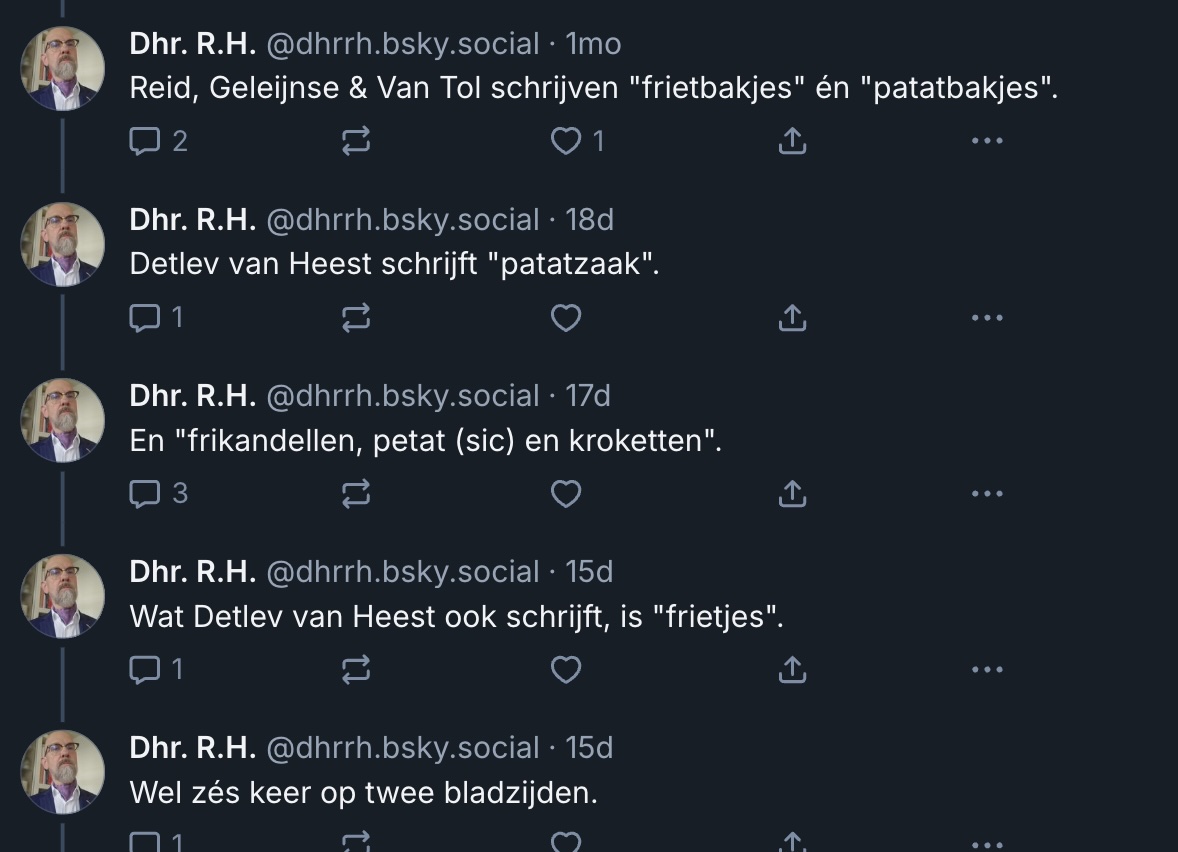1178x852 pixels.
Task: Share the "frikandellen, petat" post
Action: point(791,494)
